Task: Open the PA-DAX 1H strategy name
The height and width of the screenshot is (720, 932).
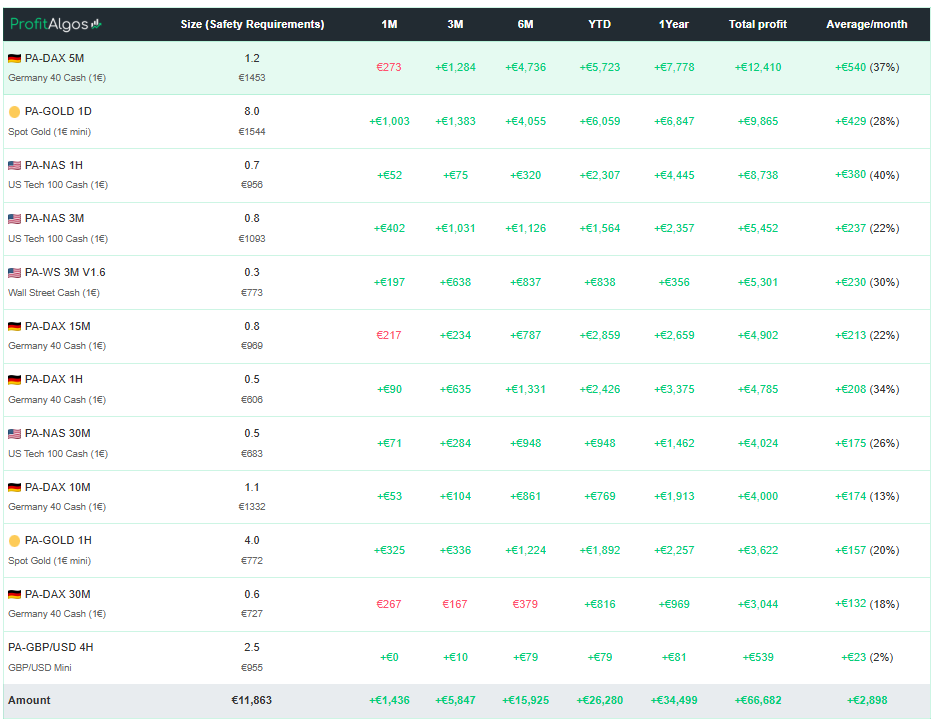Action: 54,379
